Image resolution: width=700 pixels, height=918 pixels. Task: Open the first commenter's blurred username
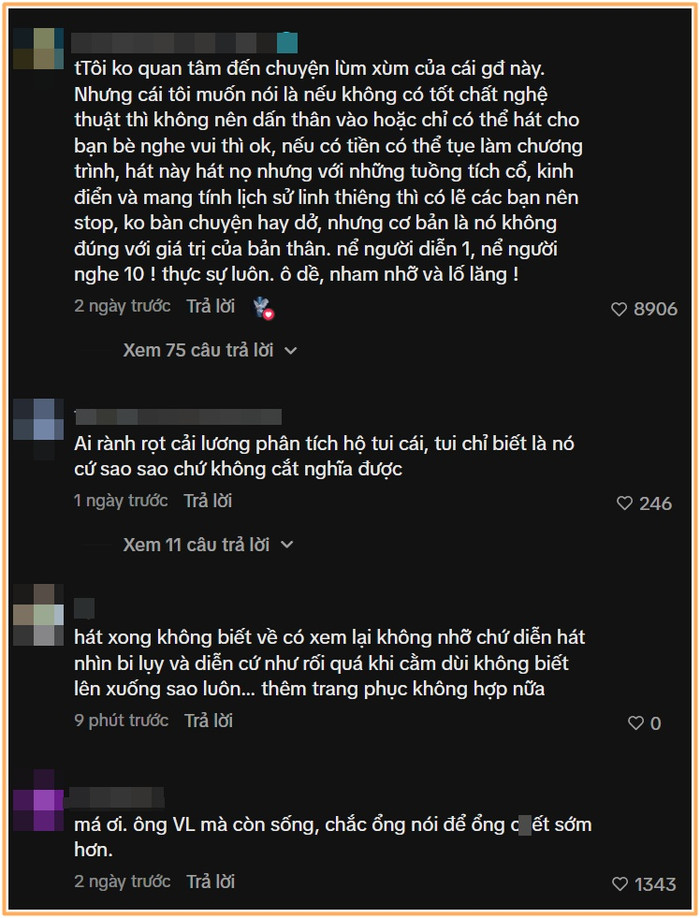click(x=184, y=43)
